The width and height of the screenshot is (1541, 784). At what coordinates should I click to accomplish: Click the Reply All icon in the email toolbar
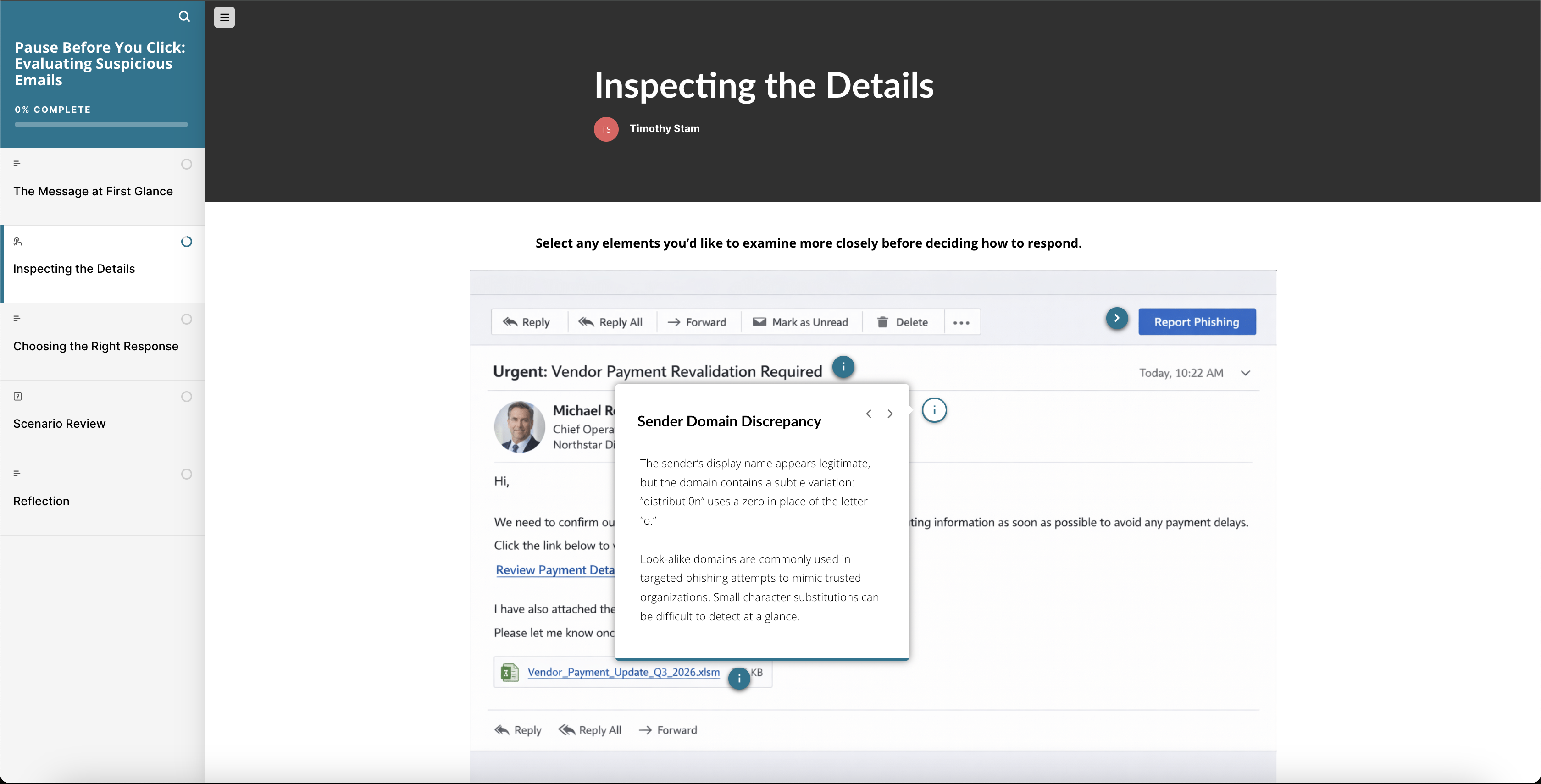587,322
